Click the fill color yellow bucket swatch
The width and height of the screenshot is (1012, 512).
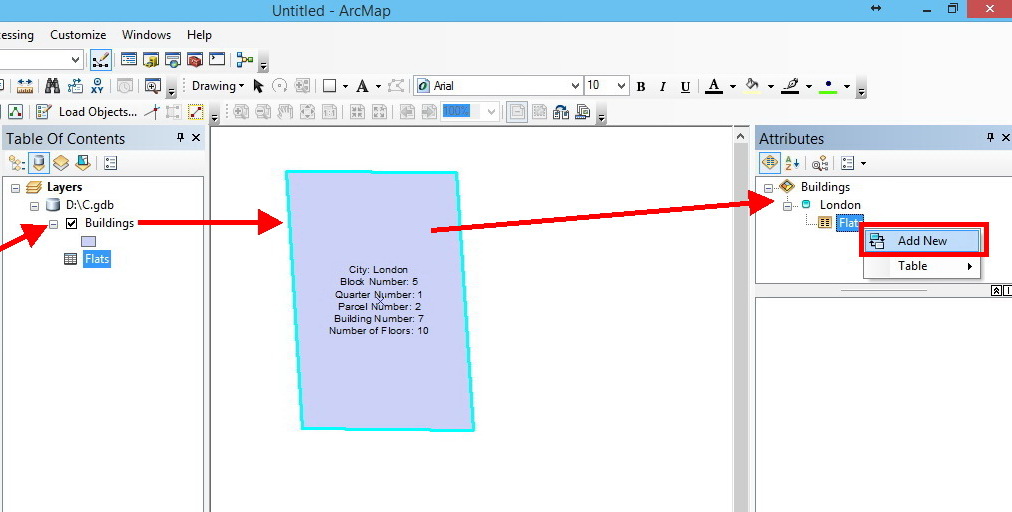tap(752, 87)
